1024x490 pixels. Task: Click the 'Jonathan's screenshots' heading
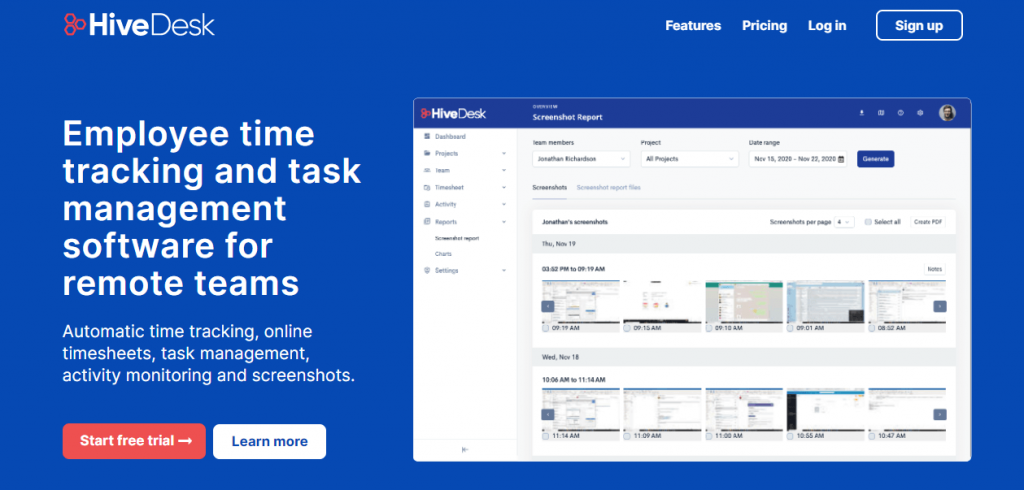575,222
